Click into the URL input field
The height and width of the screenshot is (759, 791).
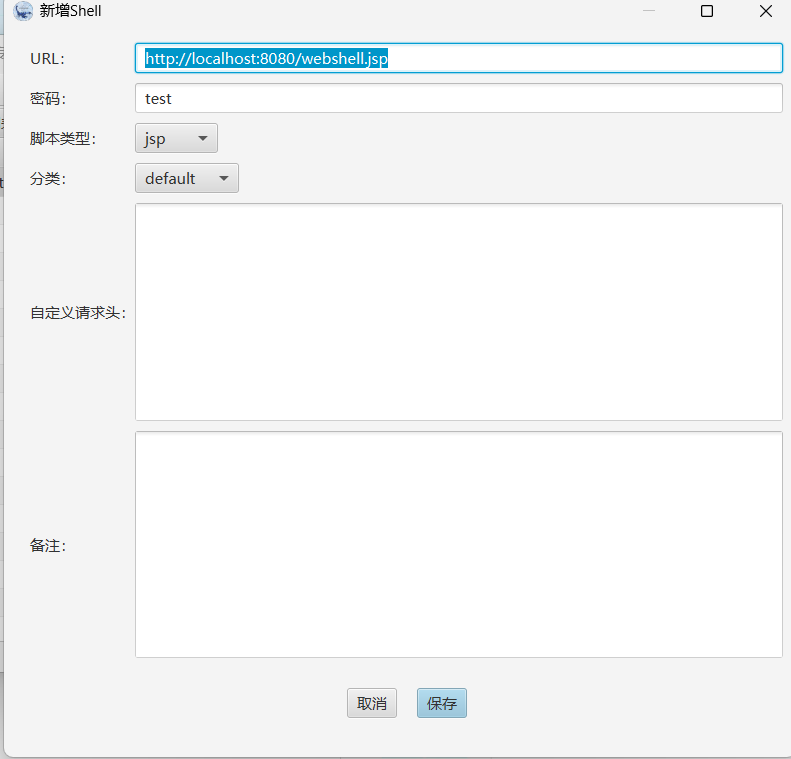point(580,58)
